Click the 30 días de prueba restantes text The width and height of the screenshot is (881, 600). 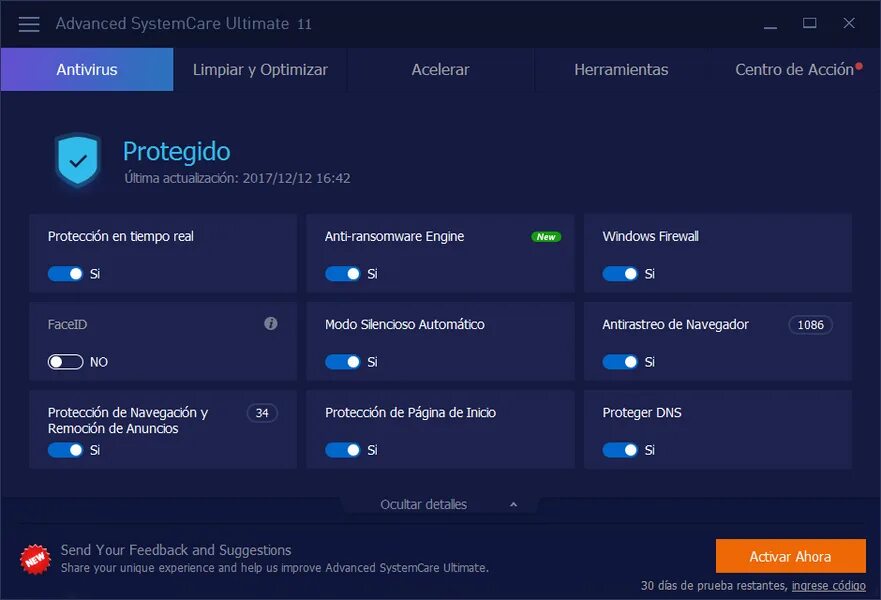point(714,586)
